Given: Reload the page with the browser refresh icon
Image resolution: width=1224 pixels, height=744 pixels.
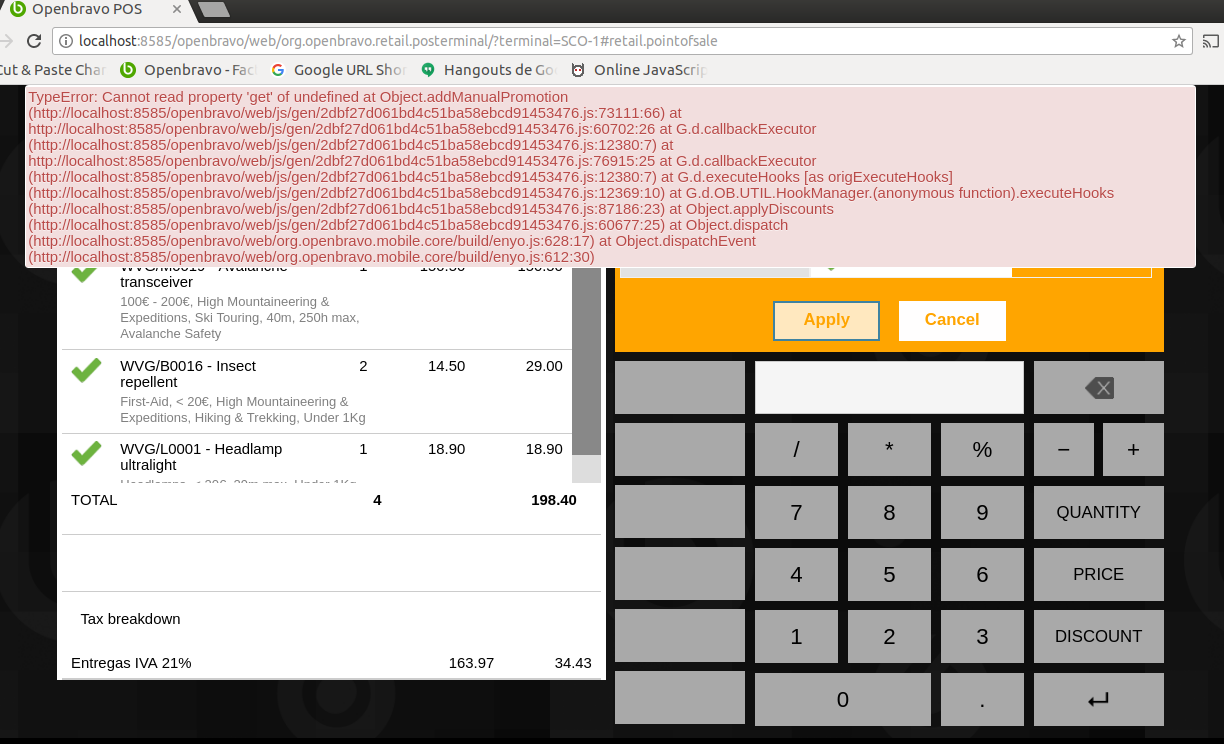Looking at the screenshot, I should click(34, 41).
